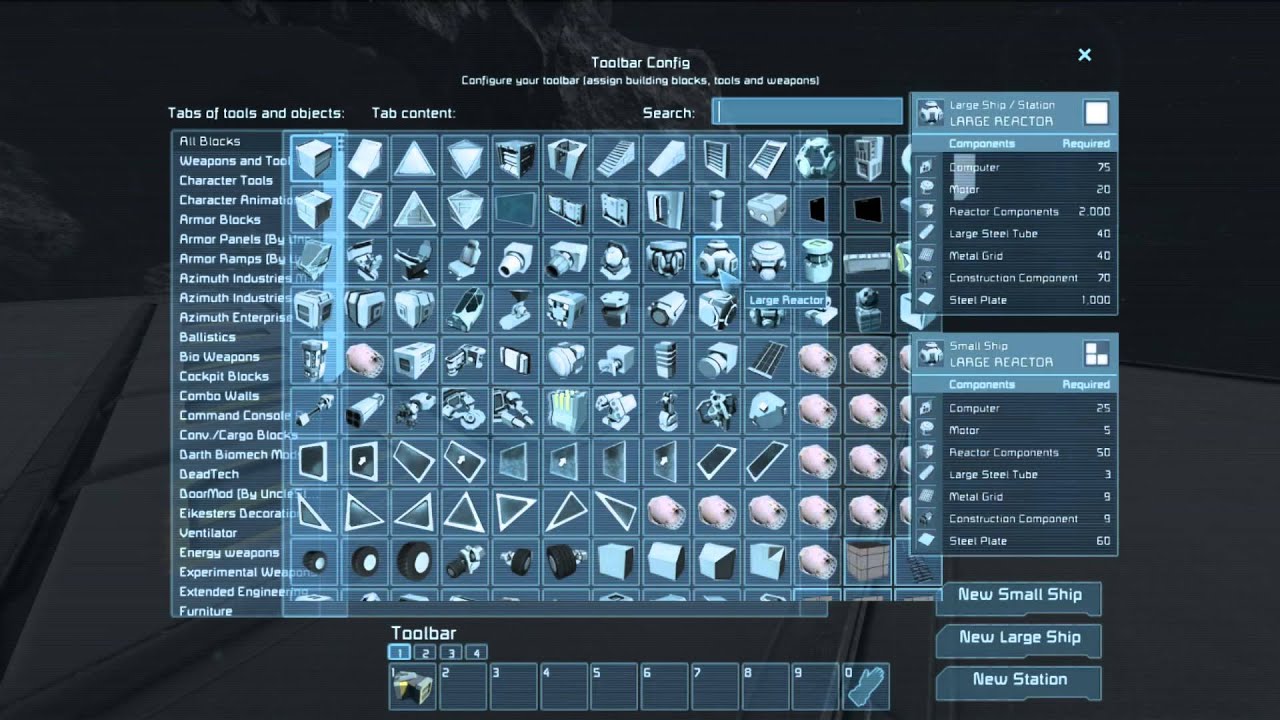Switch to toolbar page 3

(x=451, y=653)
